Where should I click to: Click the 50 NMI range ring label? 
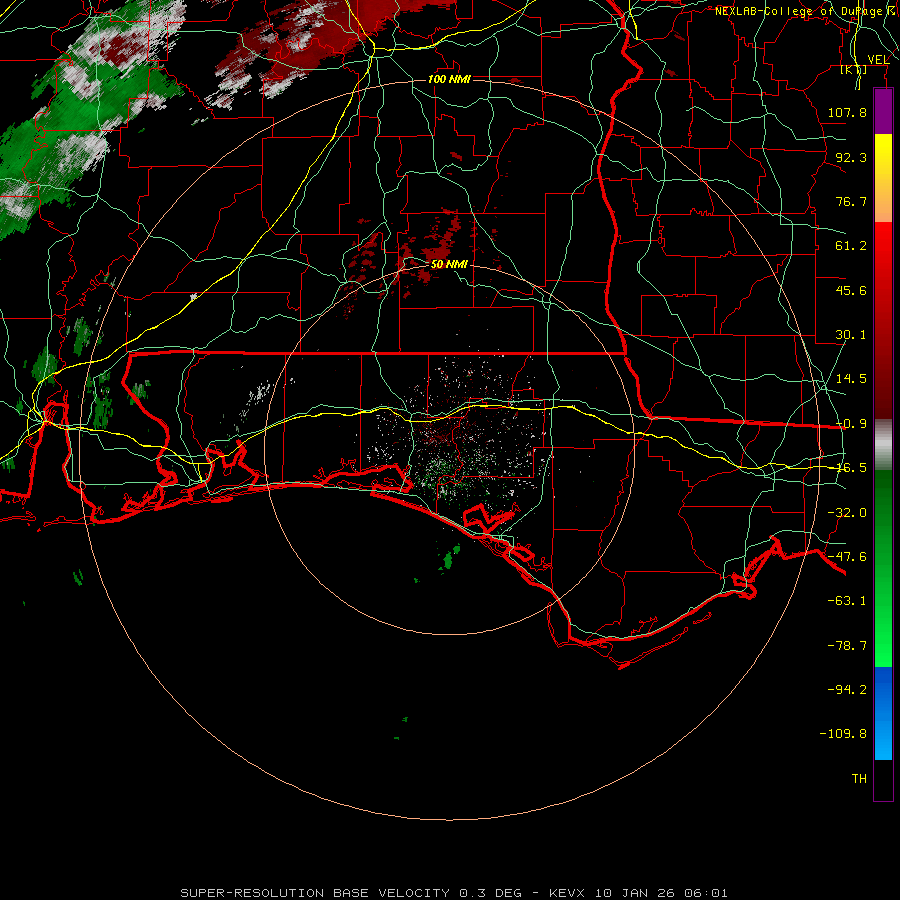pos(449,264)
